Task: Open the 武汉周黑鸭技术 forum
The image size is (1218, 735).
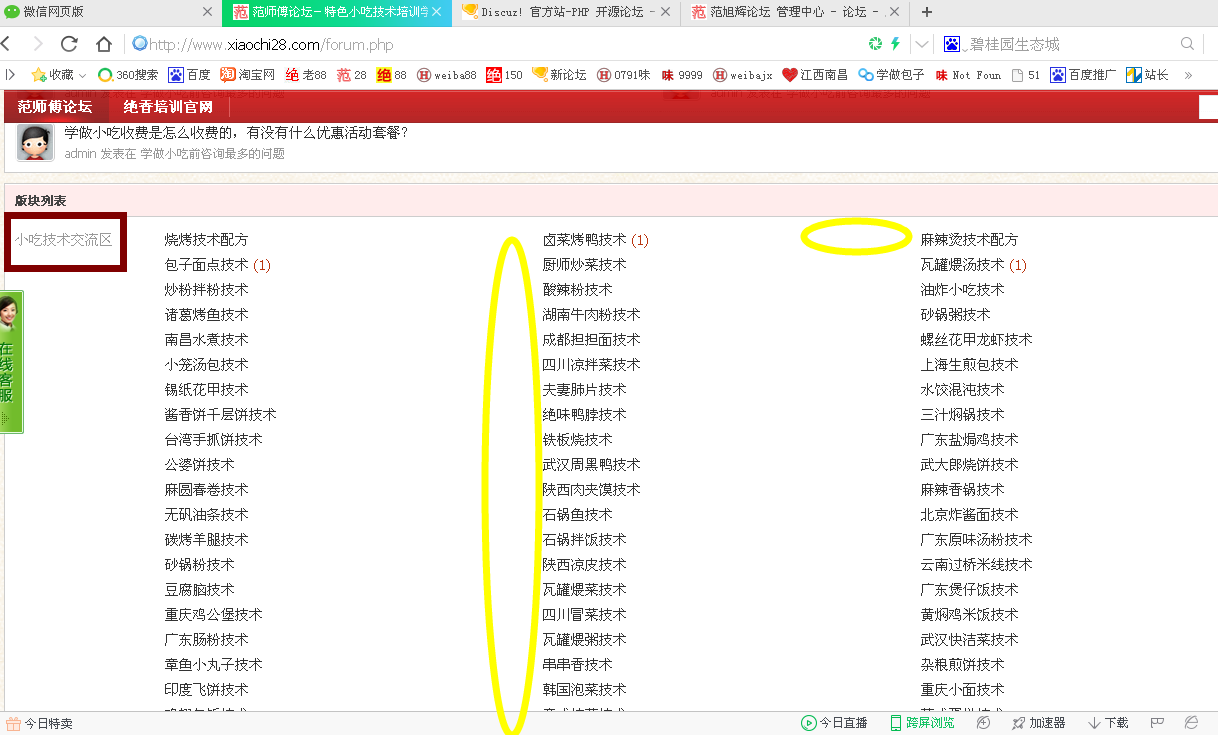Action: 591,465
